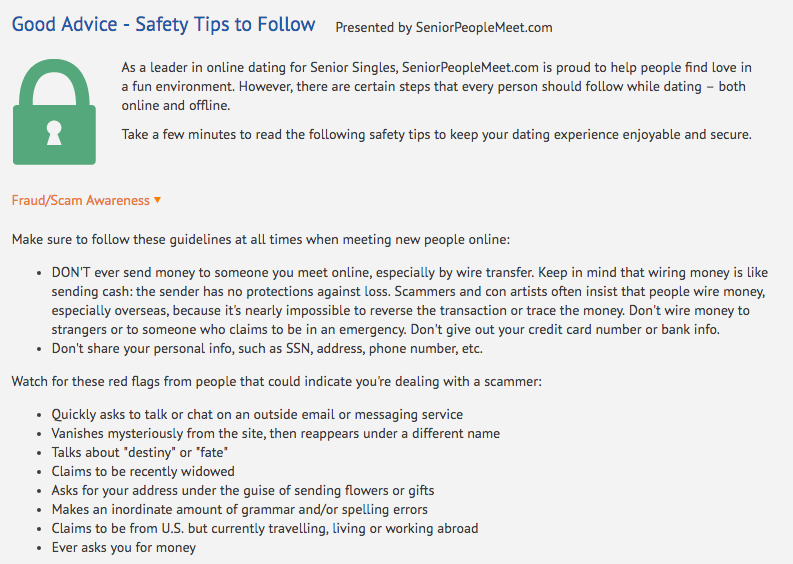This screenshot has height=564, width=793.
Task: Click the 'Ever asks you for money' bullet
Action: tap(124, 547)
